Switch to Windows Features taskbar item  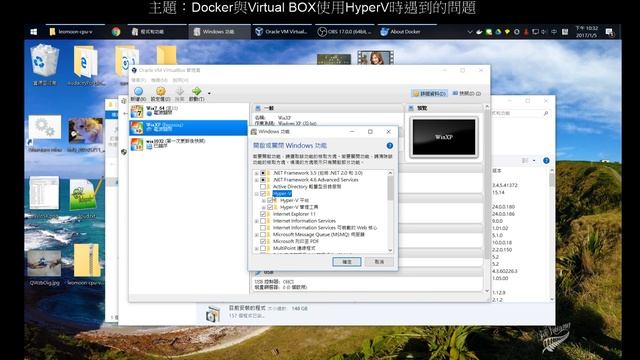[220, 31]
